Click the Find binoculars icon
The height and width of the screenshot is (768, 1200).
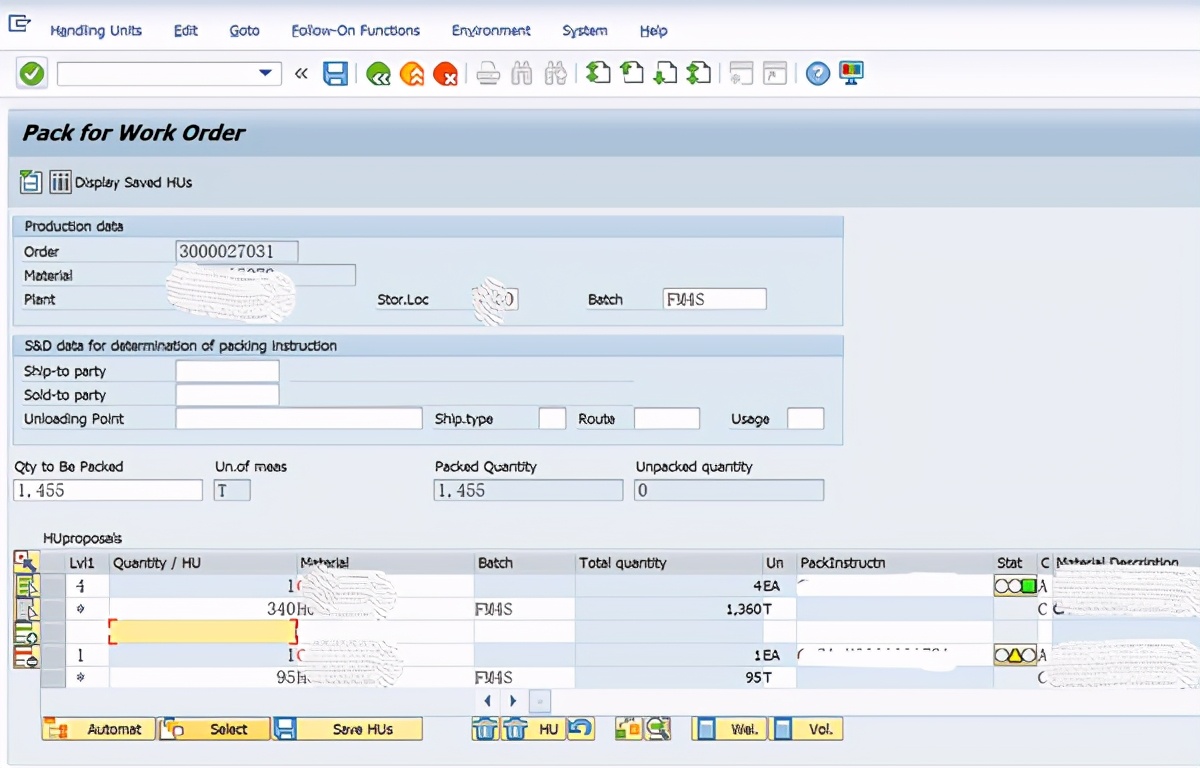click(x=522, y=73)
